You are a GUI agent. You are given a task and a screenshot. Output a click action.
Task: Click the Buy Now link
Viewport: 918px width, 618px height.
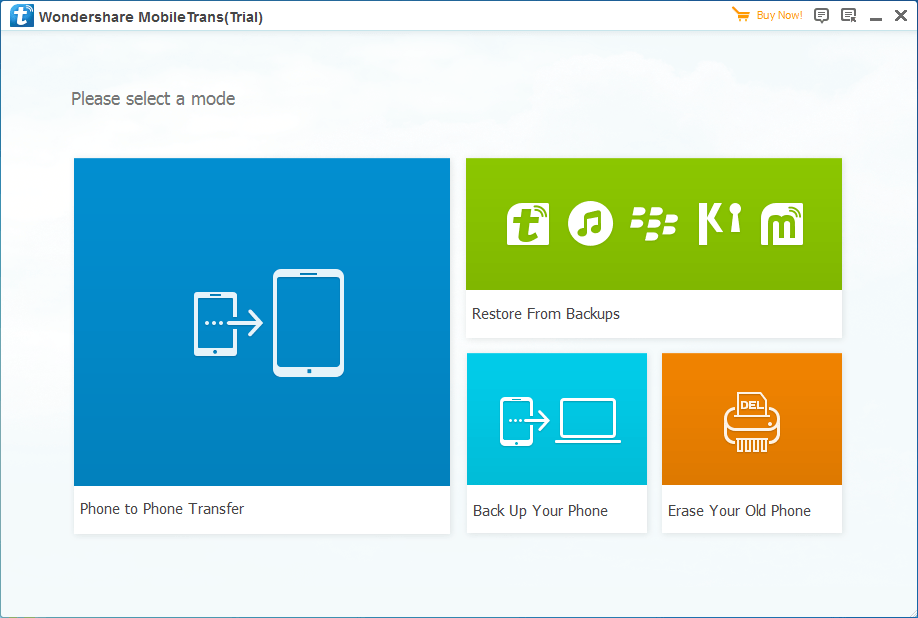(778, 15)
